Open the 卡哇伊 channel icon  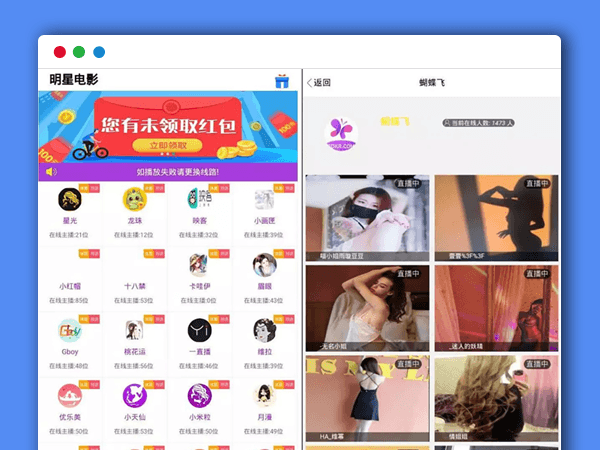(199, 264)
